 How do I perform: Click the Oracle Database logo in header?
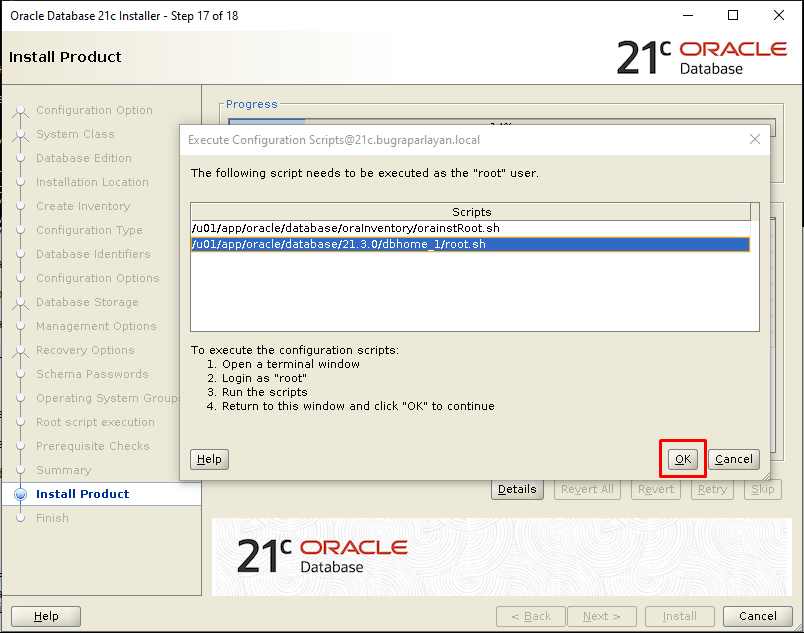pos(701,57)
